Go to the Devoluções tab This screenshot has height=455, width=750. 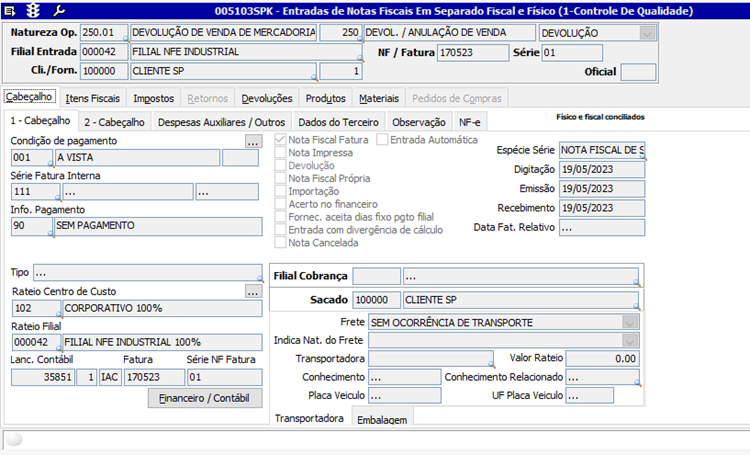(266, 99)
